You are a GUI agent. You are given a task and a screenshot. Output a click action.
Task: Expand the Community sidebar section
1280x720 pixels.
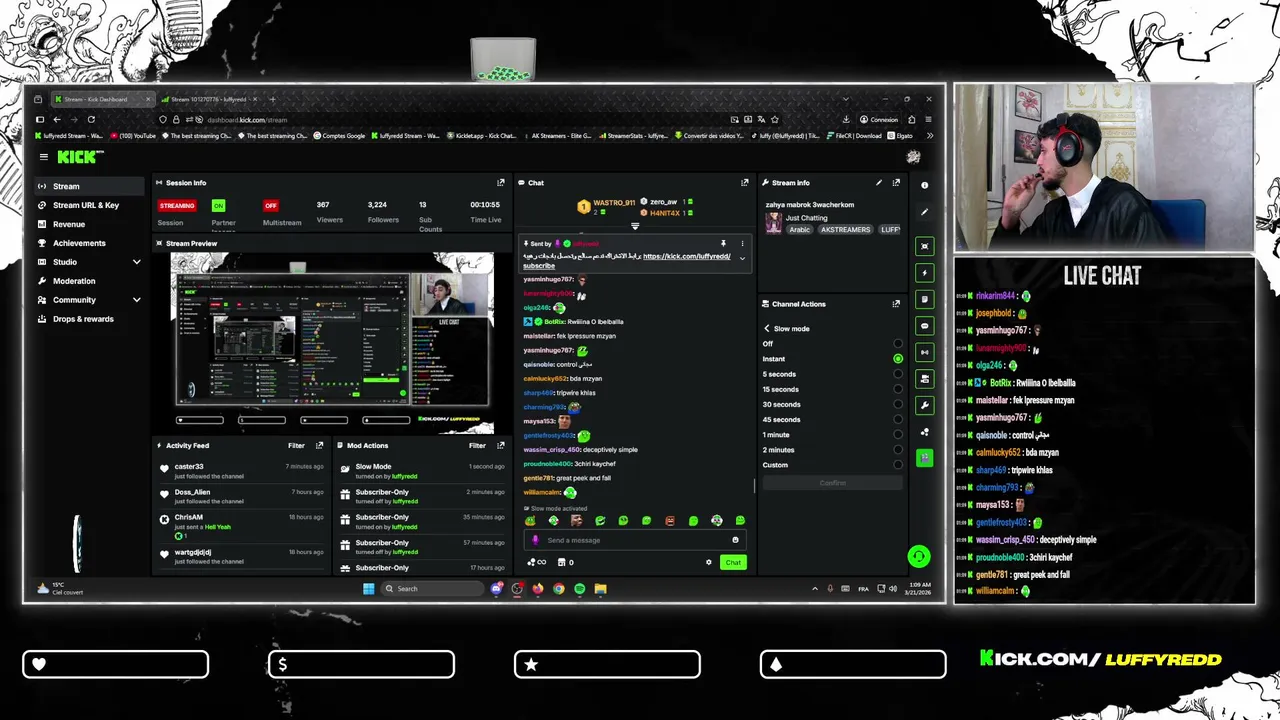[136, 300]
